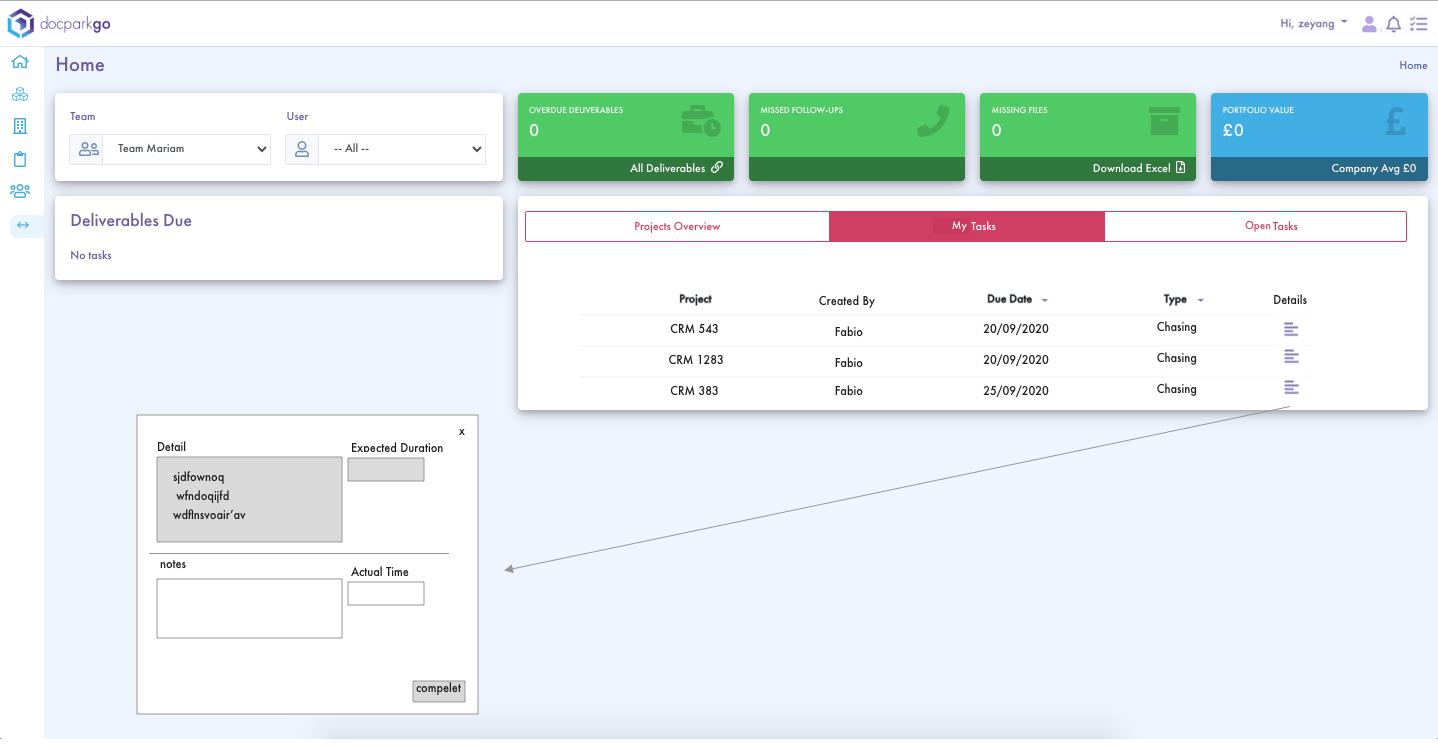This screenshot has height=746, width=1438.
Task: Open the people group sidebar icon
Action: [x=20, y=191]
